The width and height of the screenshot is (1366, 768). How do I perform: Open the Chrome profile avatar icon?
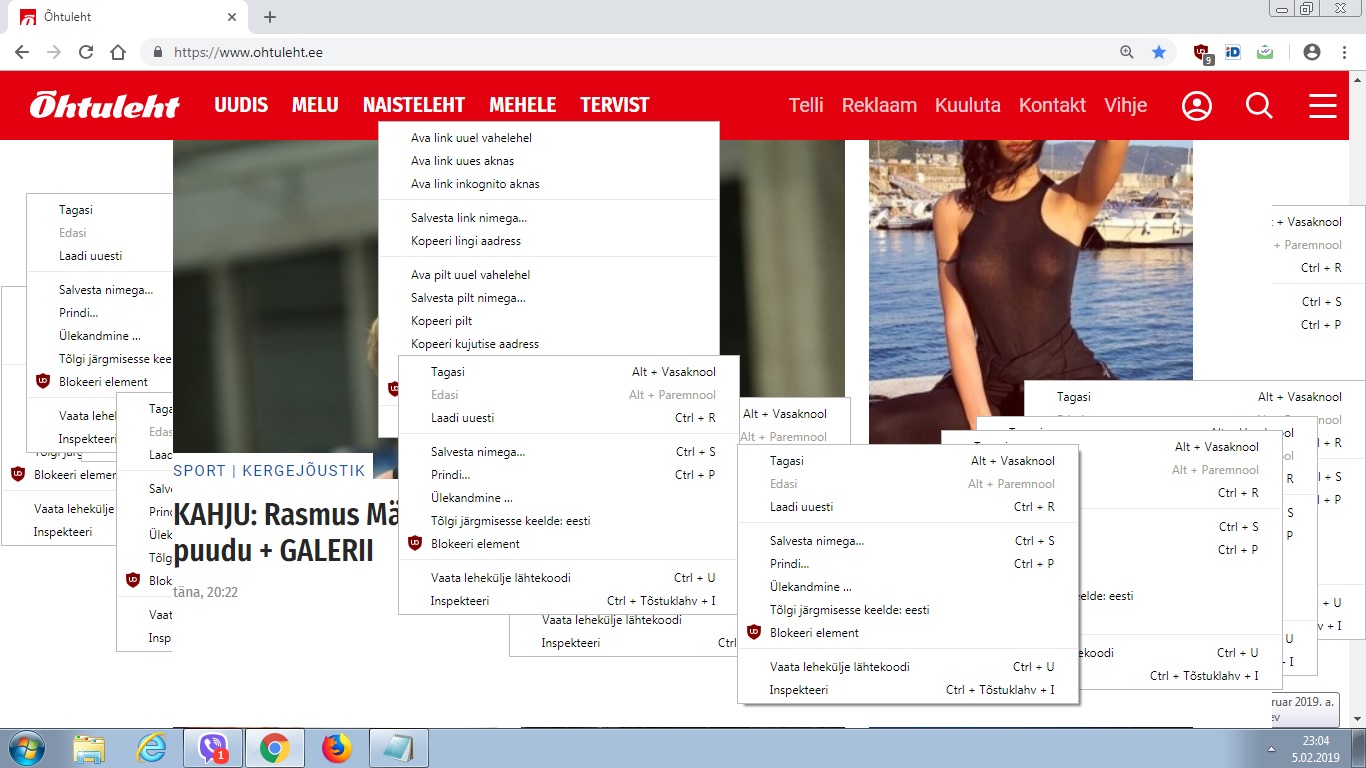tap(1312, 52)
